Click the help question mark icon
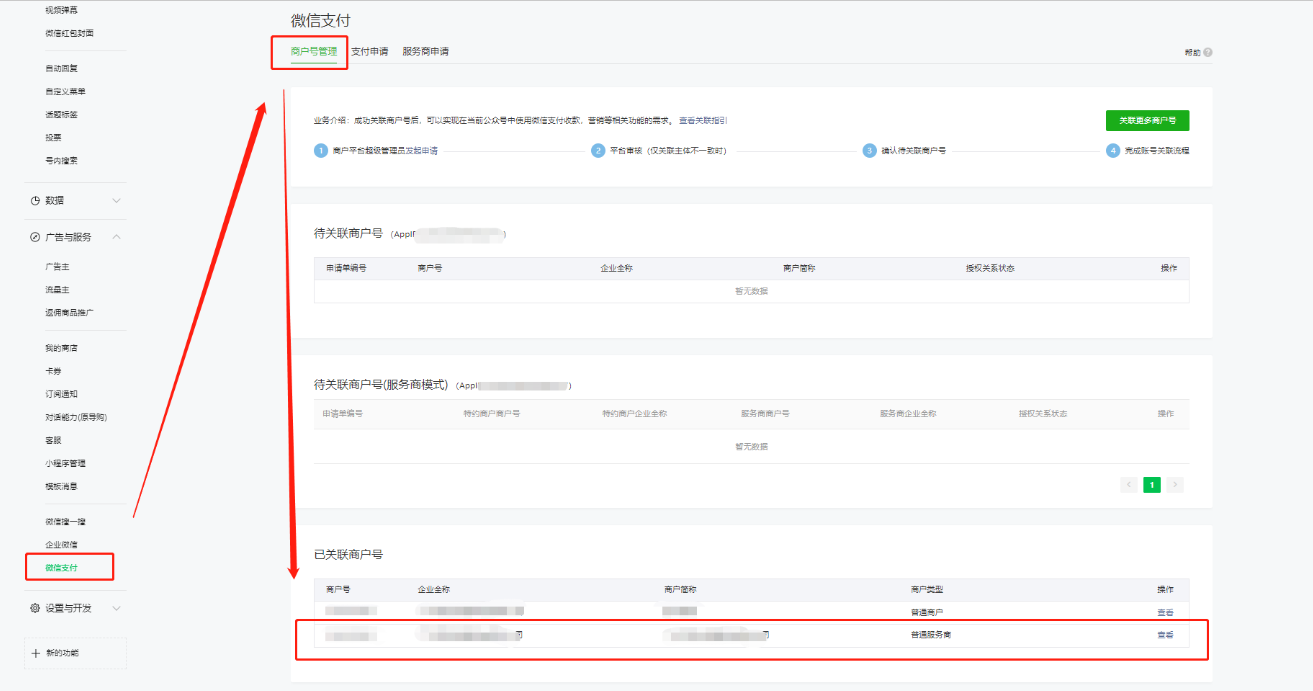The height and width of the screenshot is (691, 1313). pos(1208,52)
